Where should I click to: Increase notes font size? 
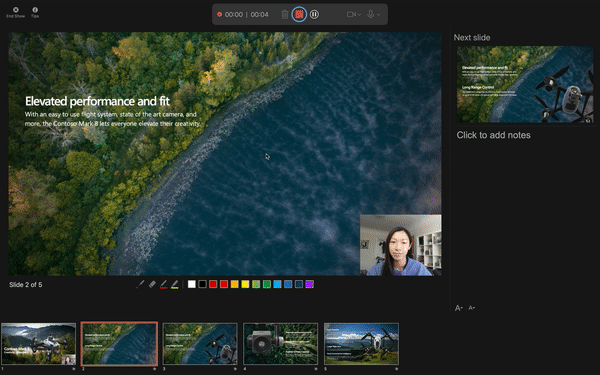[458, 308]
